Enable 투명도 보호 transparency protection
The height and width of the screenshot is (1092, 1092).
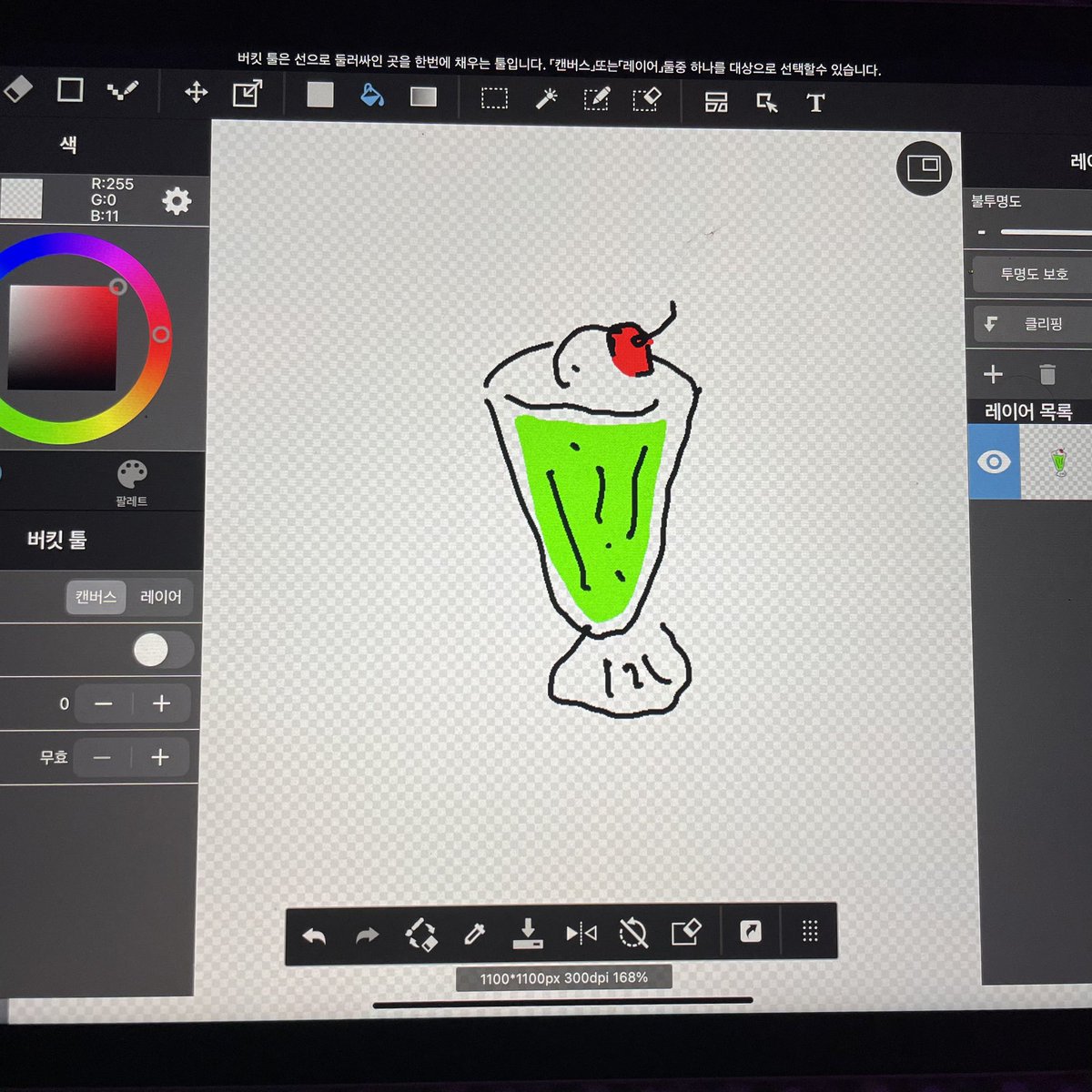(x=1034, y=274)
